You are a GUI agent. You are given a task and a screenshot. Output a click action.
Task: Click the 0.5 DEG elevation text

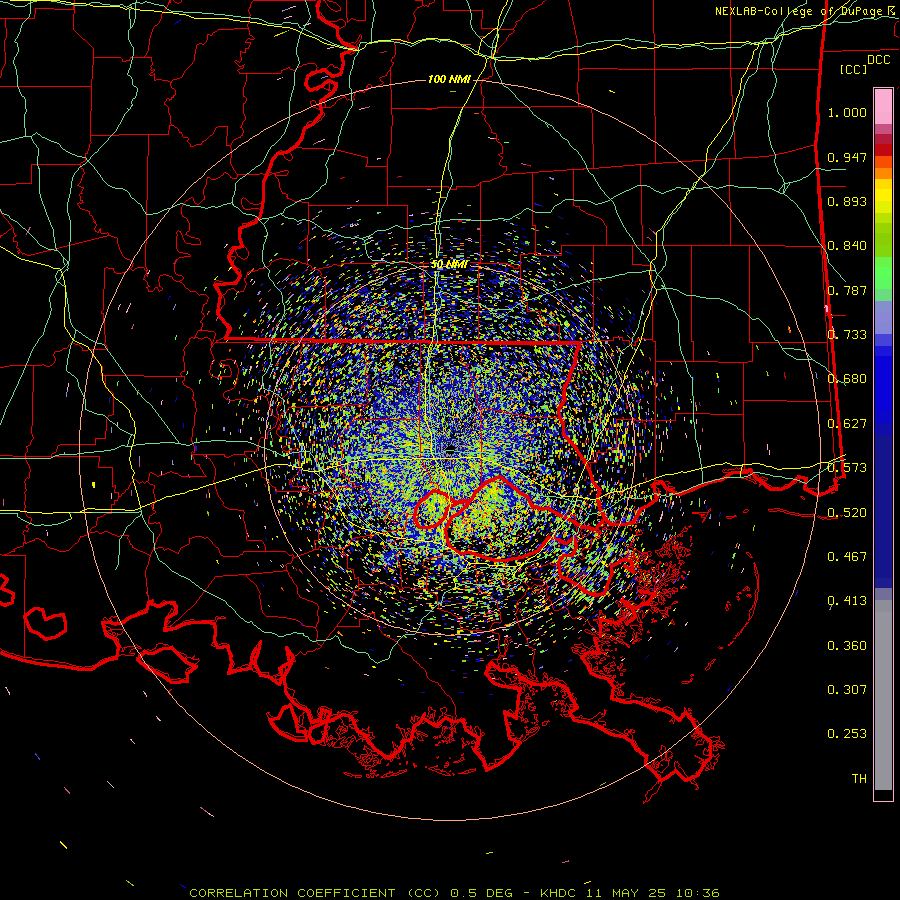[483, 893]
